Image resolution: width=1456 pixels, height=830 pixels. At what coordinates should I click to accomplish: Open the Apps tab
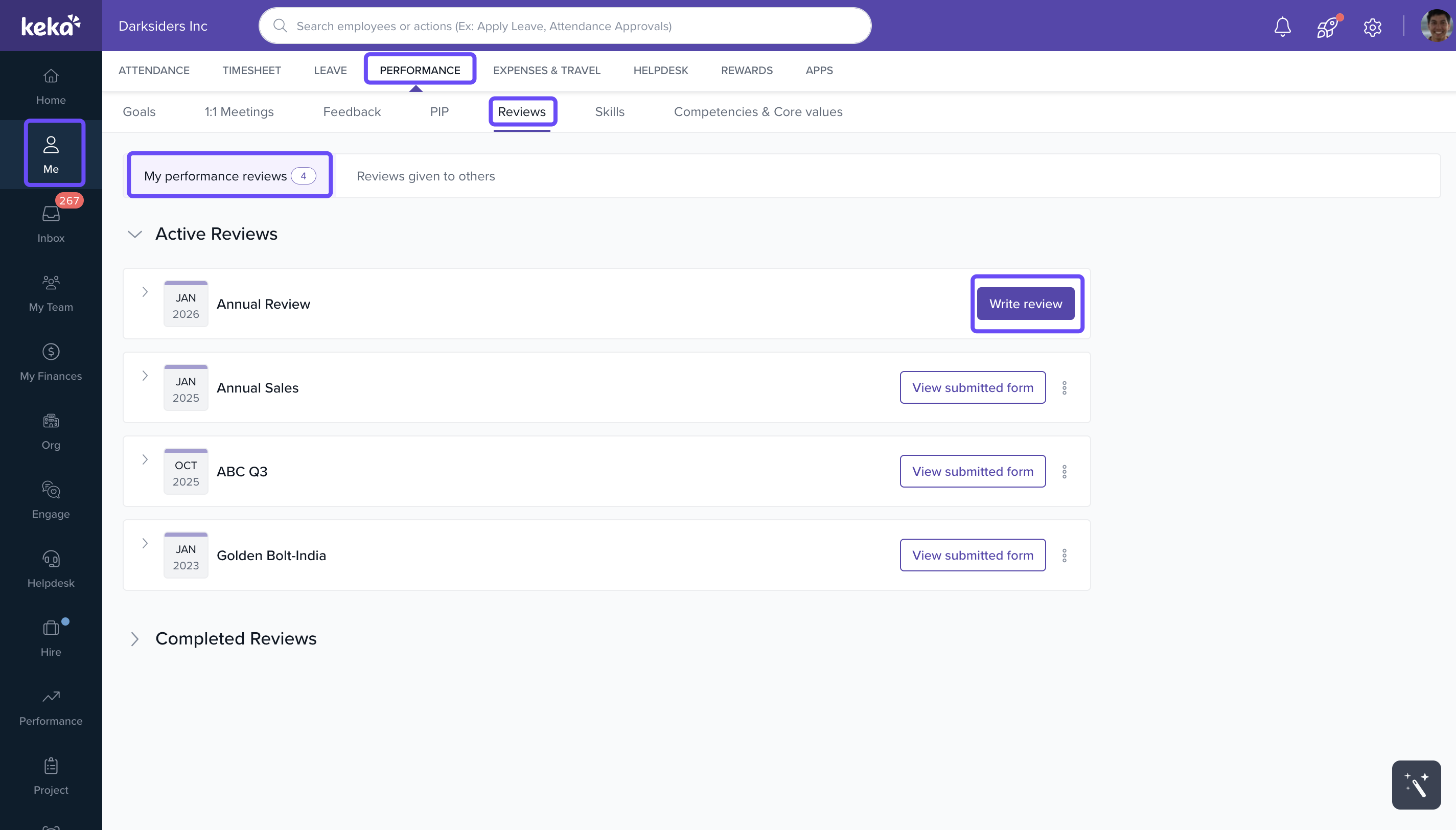point(819,70)
